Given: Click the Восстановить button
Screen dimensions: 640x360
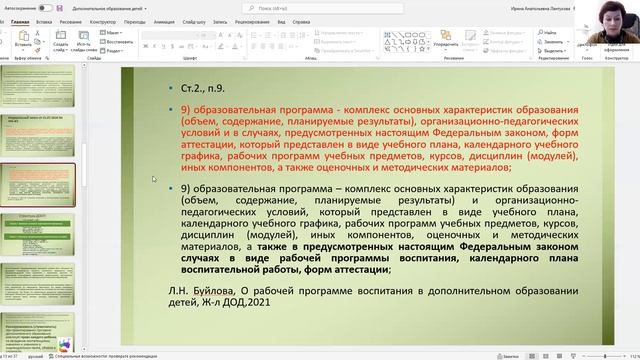Looking at the screenshot, I should pos(117,42).
